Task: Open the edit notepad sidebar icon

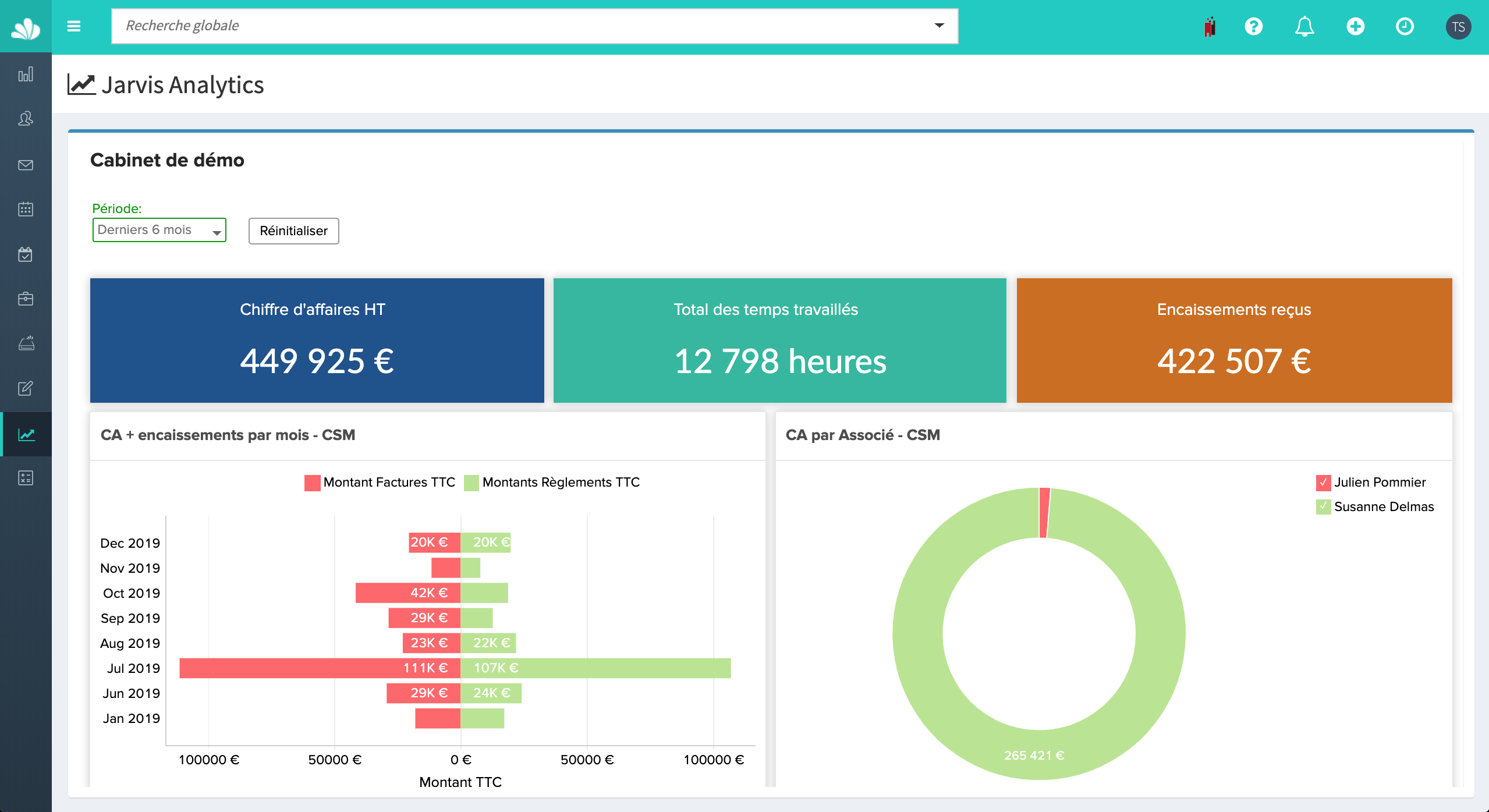Action: [x=26, y=388]
